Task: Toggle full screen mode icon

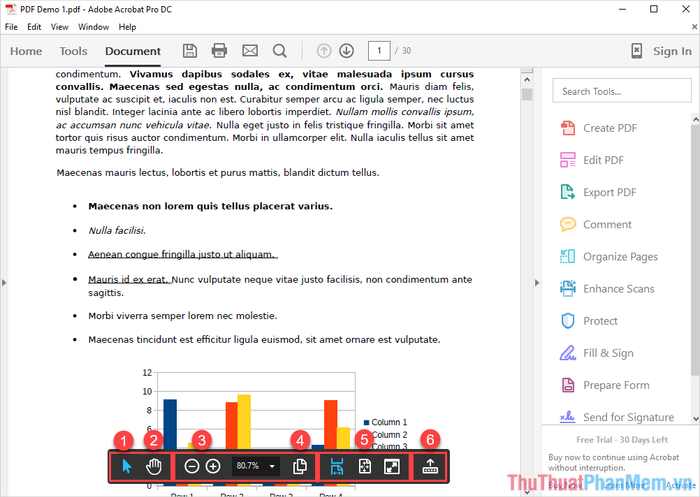Action: [391, 466]
